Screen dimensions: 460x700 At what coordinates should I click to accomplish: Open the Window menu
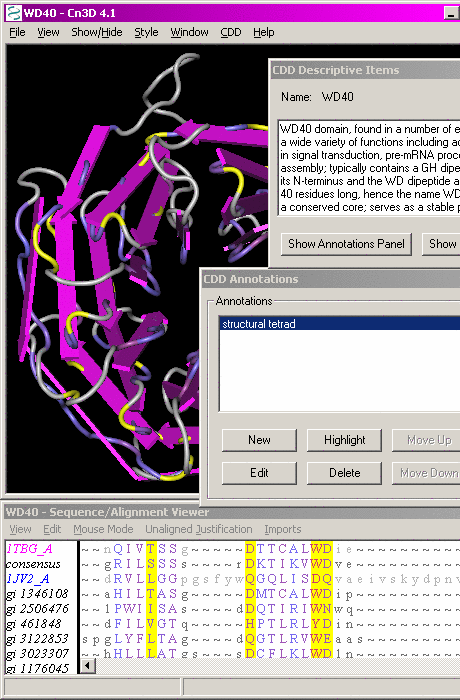tap(189, 32)
